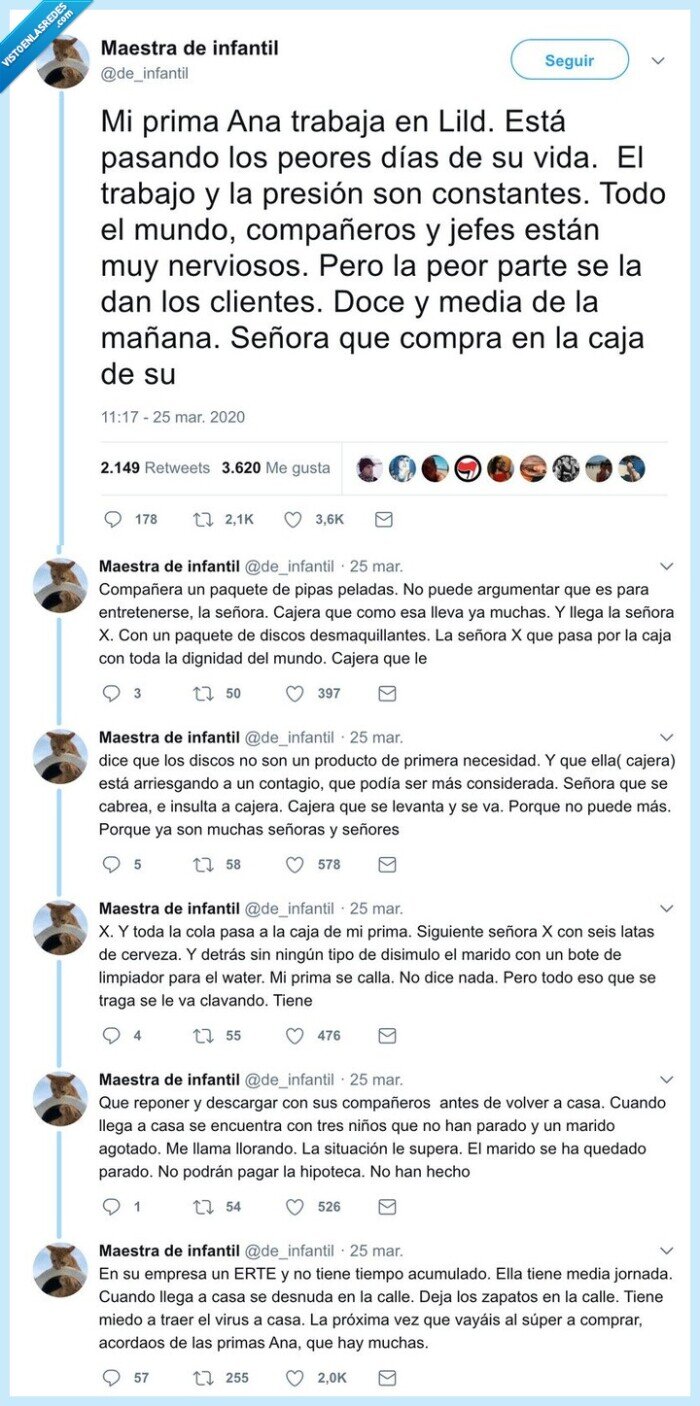Expand the chevron on the main tweet

pyautogui.click(x=657, y=59)
